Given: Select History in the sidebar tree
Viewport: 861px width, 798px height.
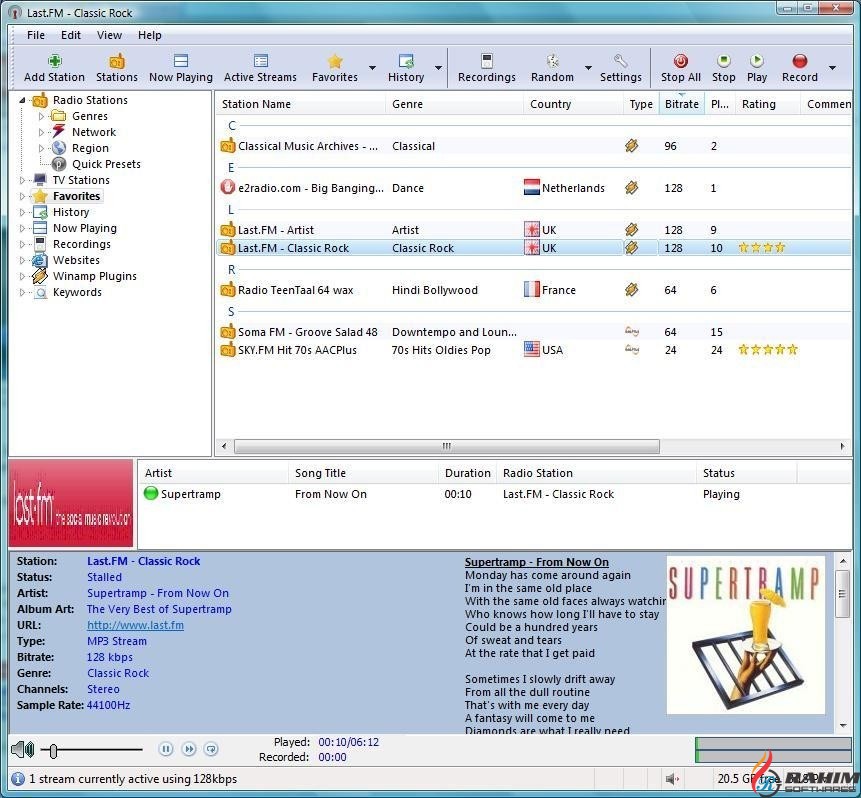Looking at the screenshot, I should point(71,212).
